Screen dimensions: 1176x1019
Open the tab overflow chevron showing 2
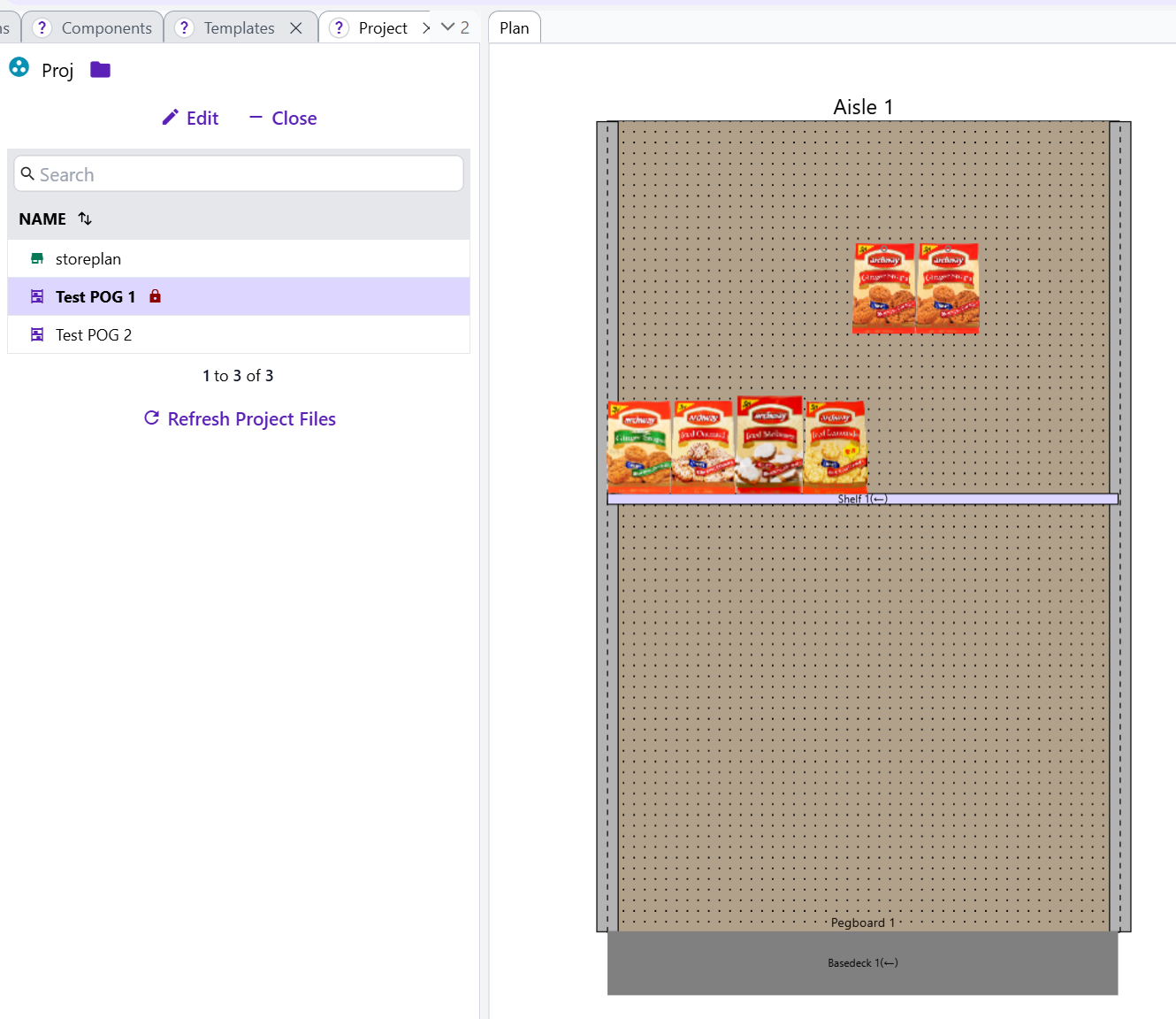[x=454, y=27]
